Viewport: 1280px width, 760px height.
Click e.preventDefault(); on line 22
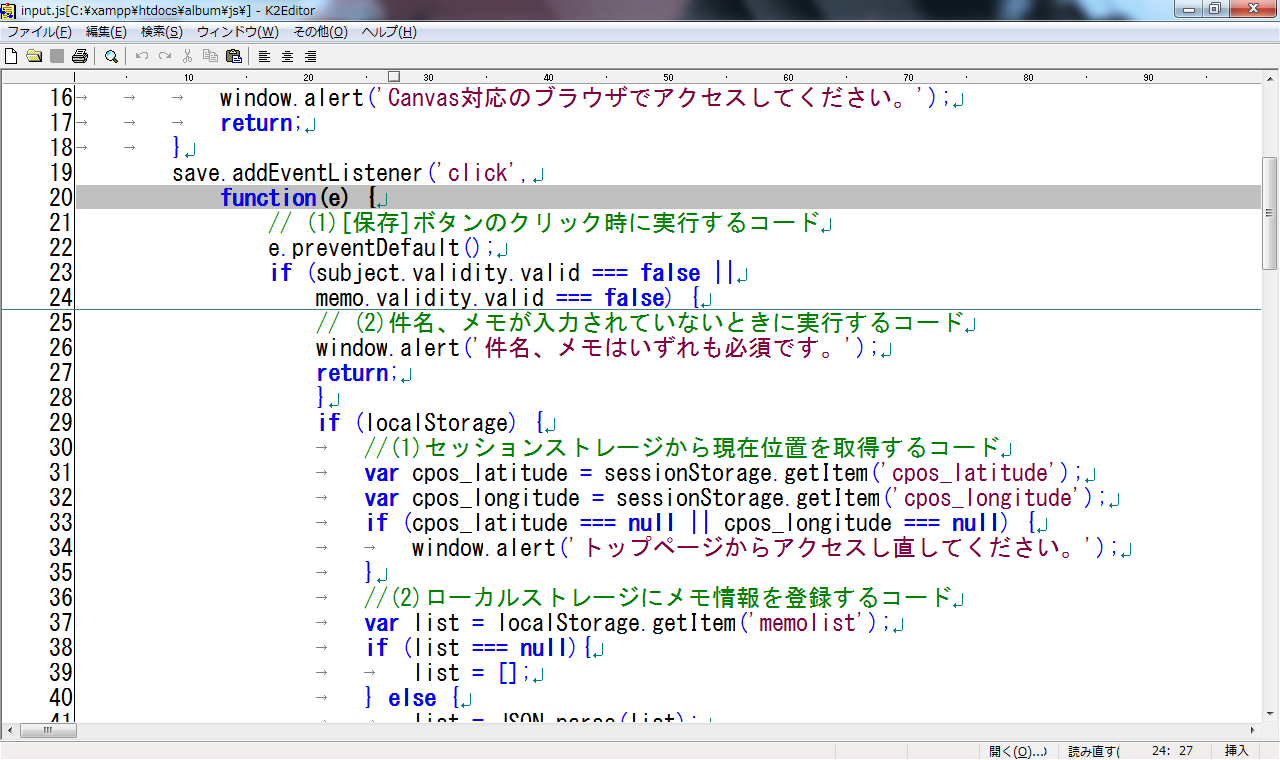click(382, 248)
